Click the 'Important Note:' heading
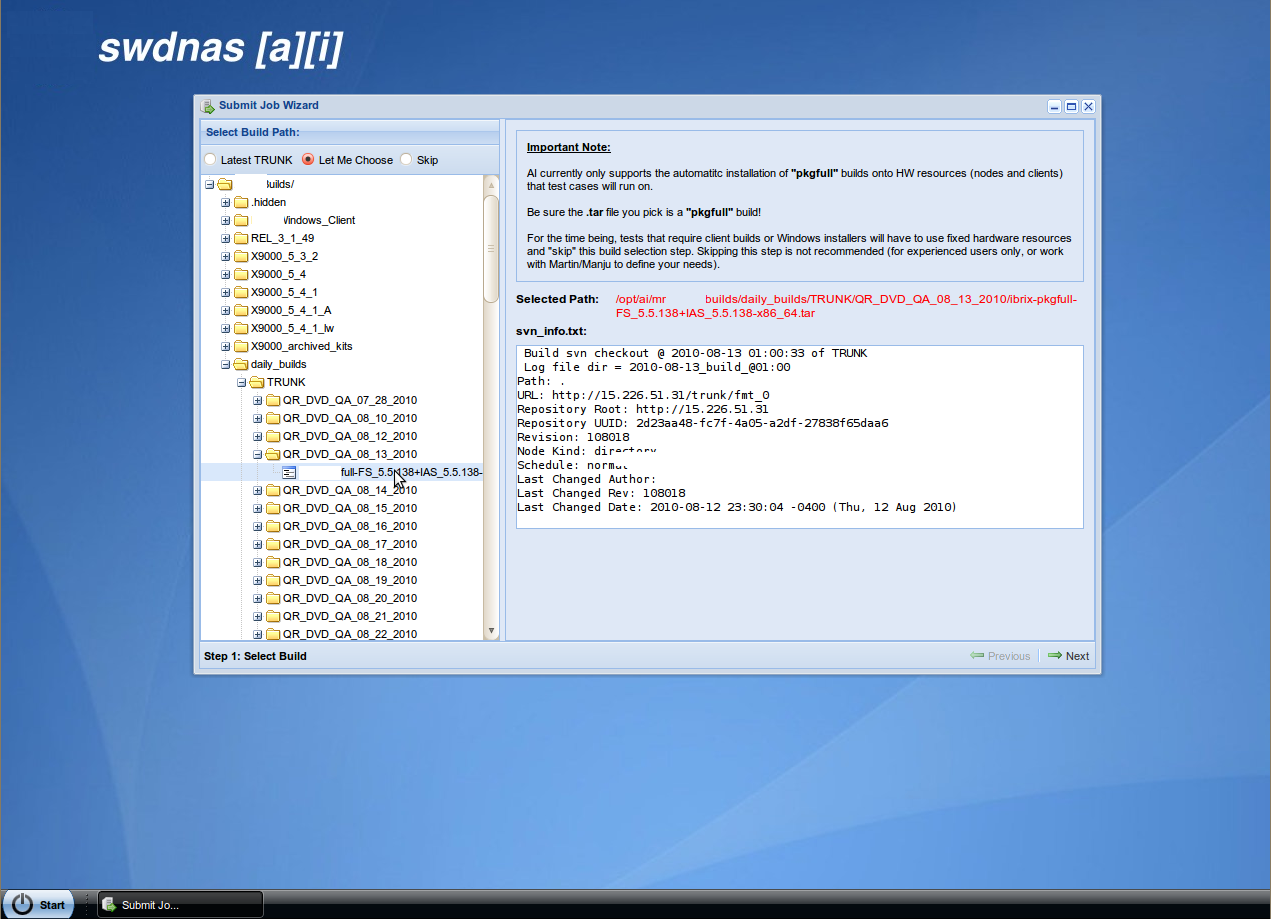Image resolution: width=1271 pixels, height=919 pixels. pyautogui.click(x=568, y=147)
